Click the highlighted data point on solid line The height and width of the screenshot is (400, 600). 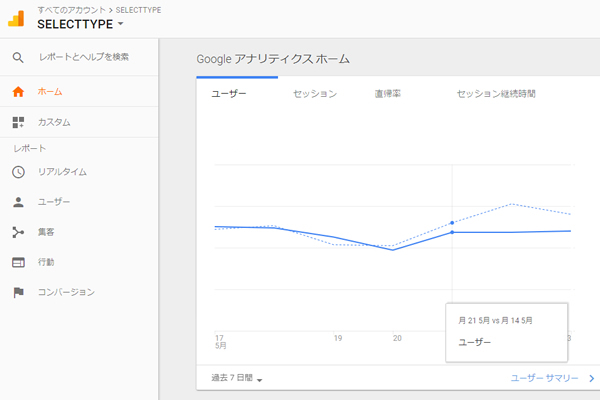click(x=453, y=232)
